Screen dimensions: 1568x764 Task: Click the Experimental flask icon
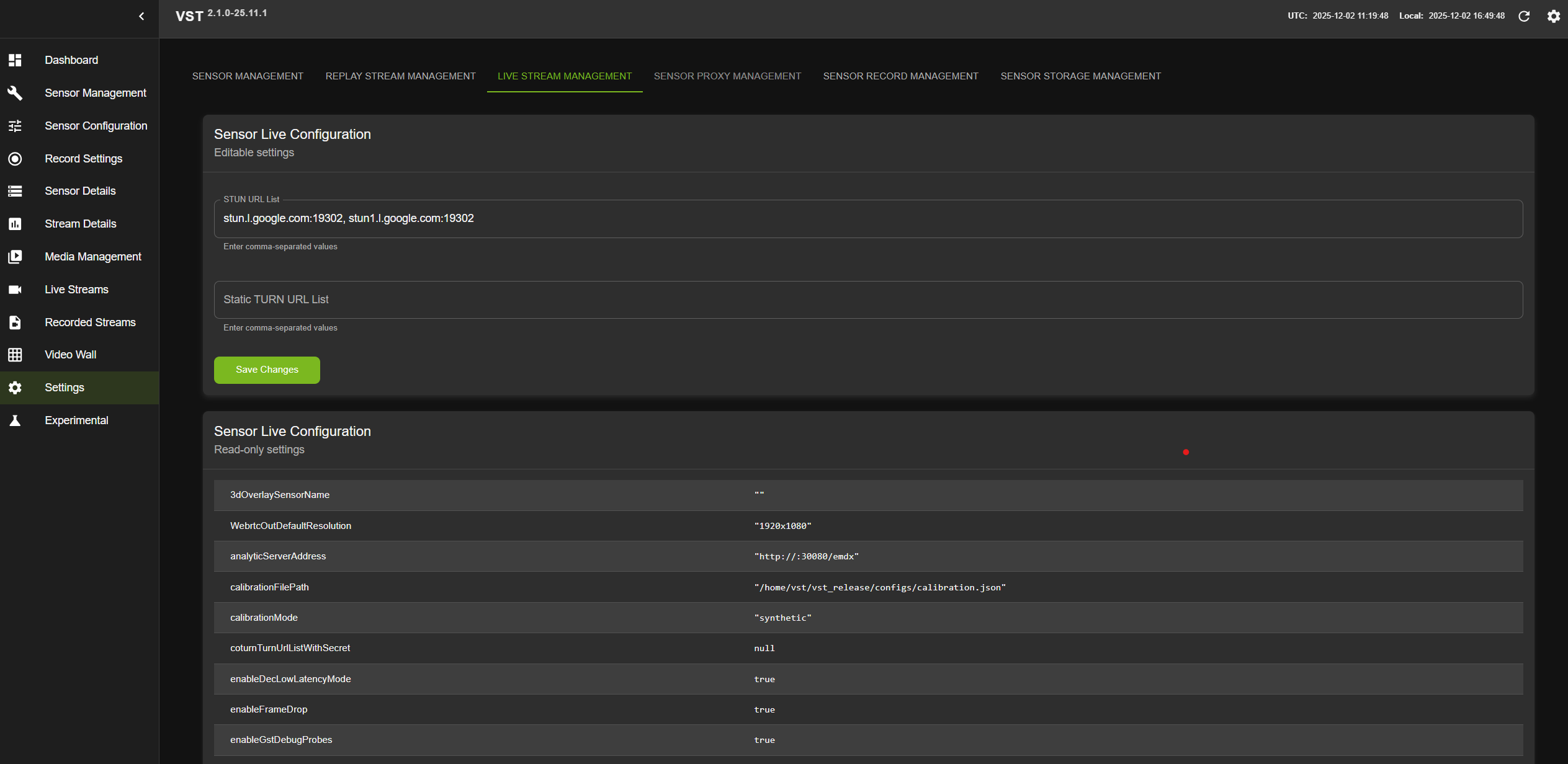15,420
